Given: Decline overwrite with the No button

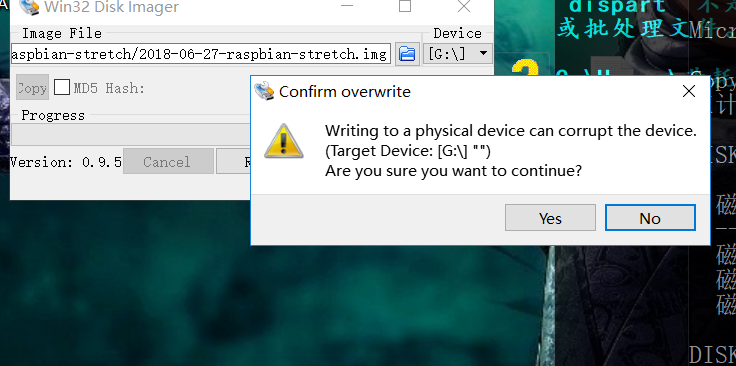Looking at the screenshot, I should (x=650, y=218).
